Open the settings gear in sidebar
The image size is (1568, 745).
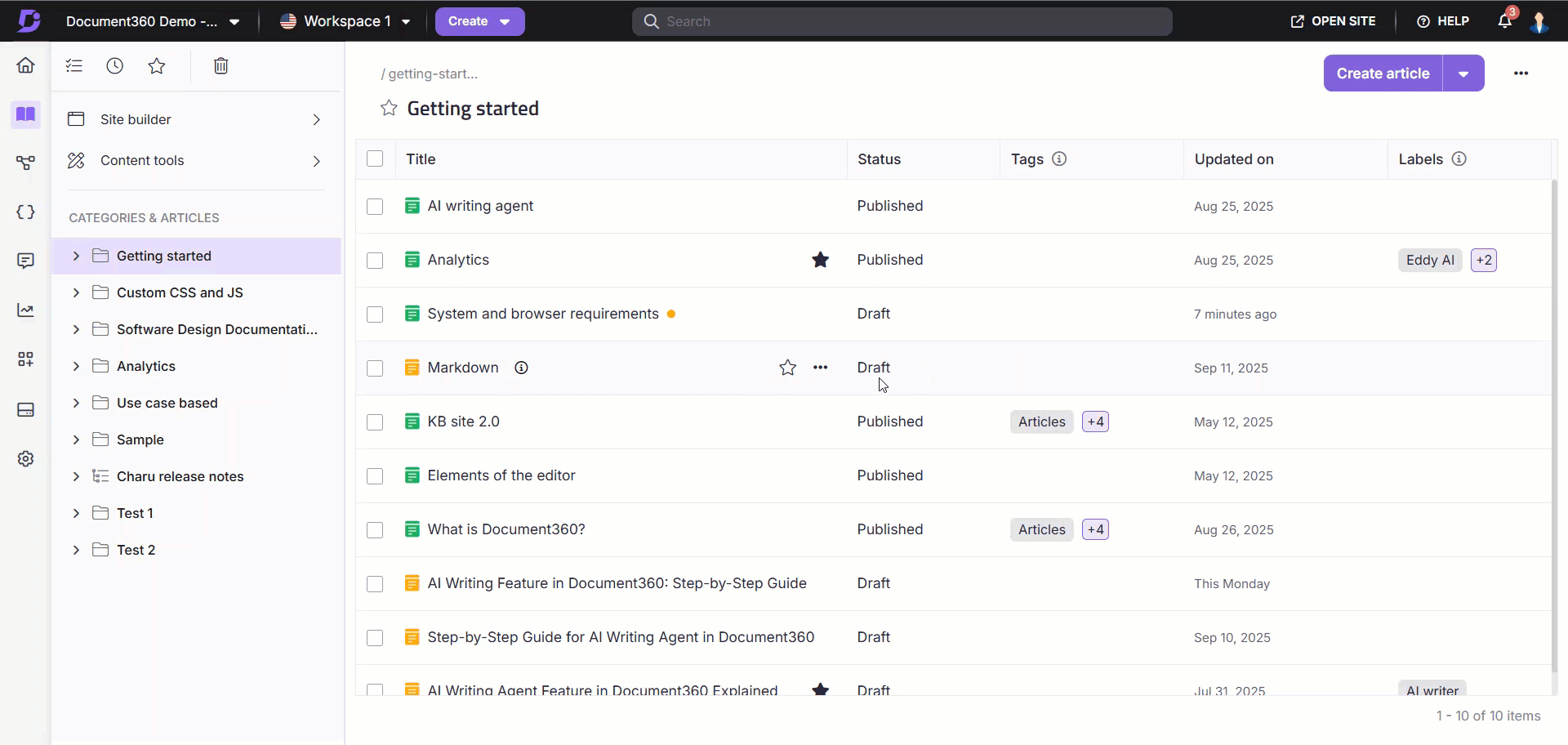tap(25, 459)
